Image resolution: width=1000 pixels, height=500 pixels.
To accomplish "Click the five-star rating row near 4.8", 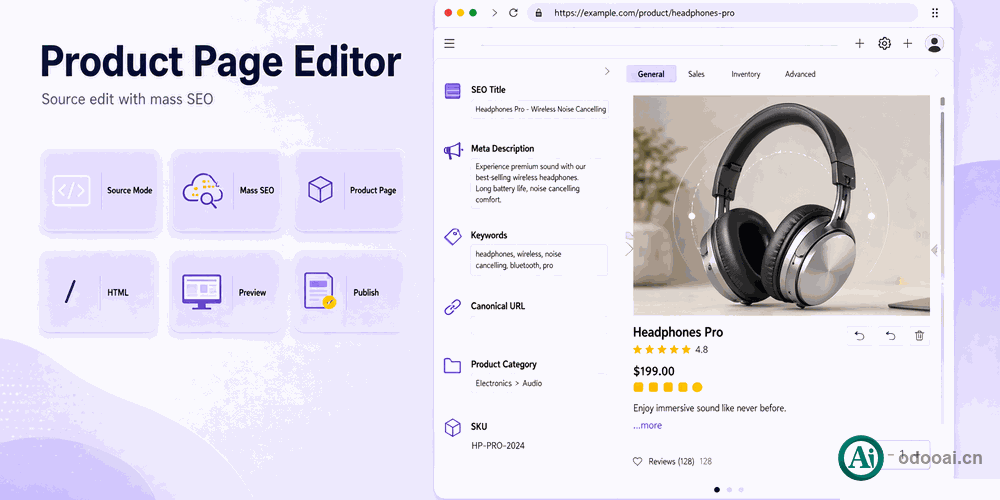I will [x=661, y=349].
